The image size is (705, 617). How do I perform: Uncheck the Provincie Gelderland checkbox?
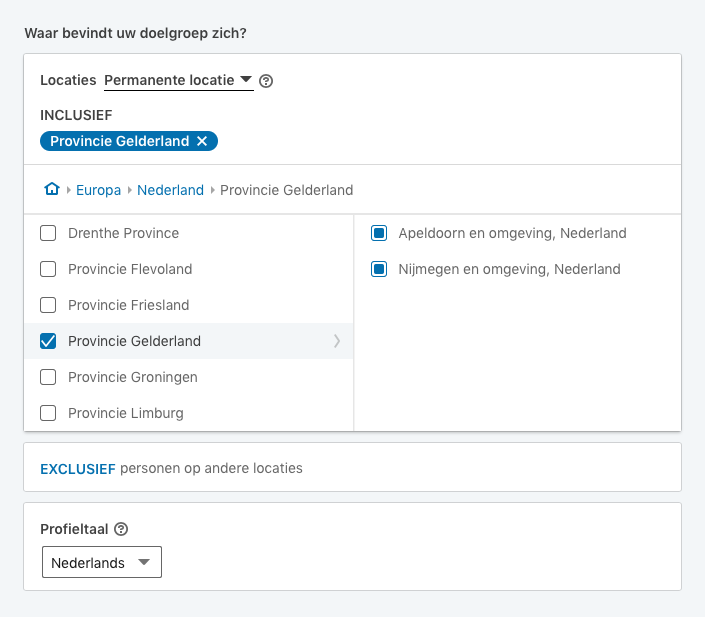48,341
